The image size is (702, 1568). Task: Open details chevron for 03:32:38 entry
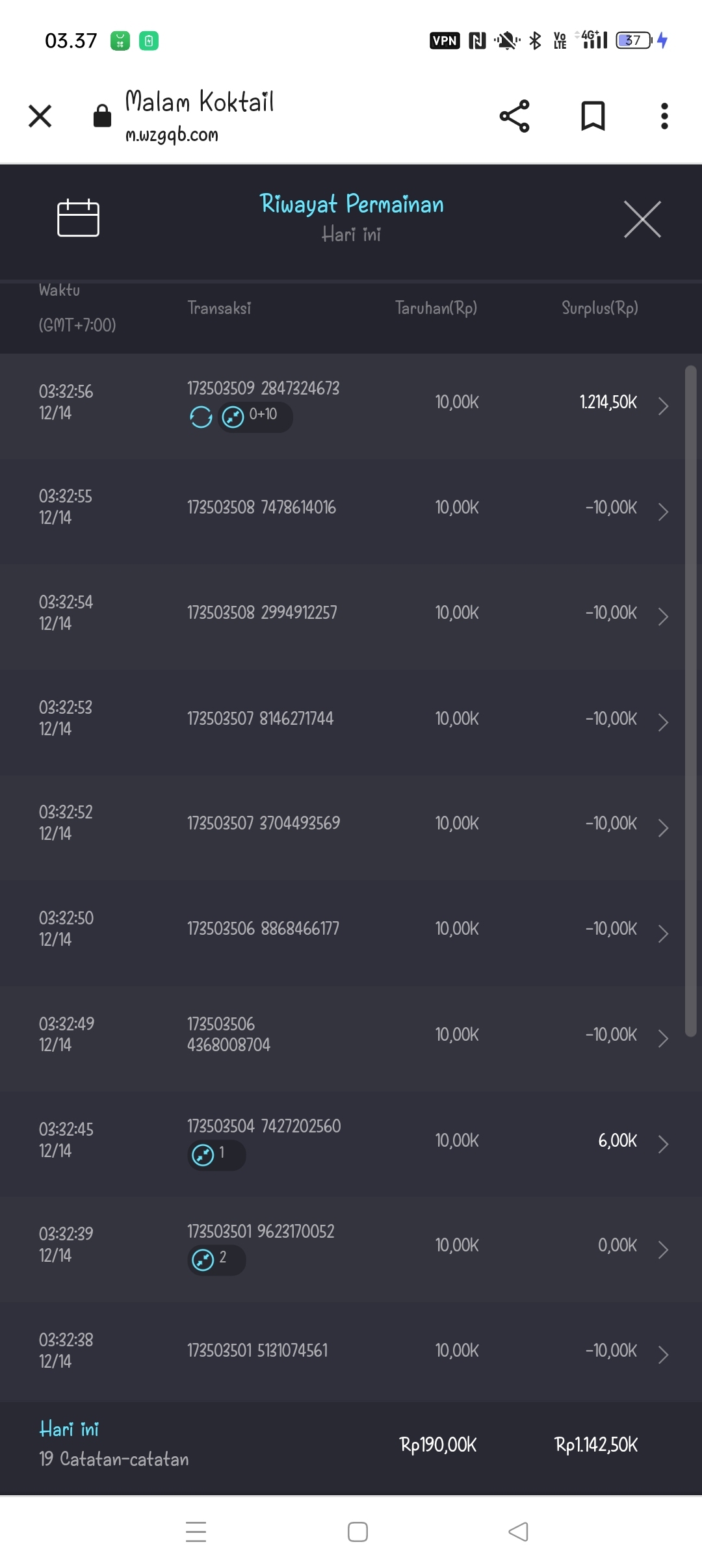click(x=662, y=1354)
